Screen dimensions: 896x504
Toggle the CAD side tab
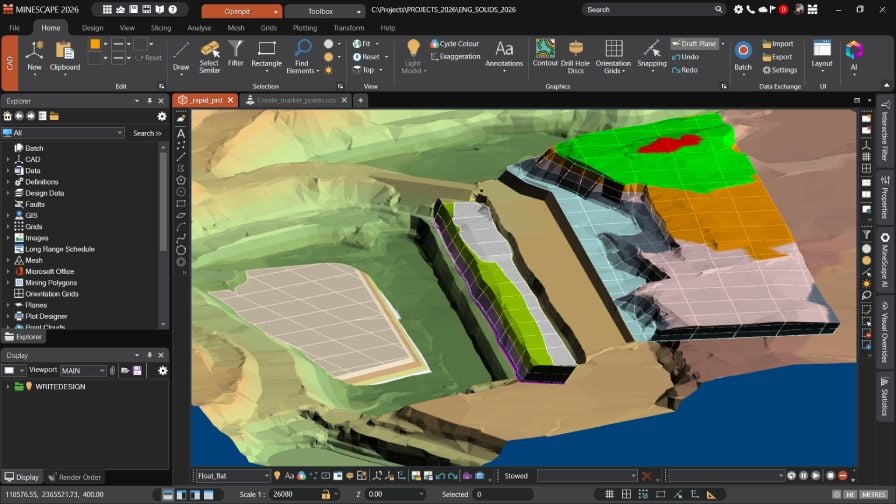10,63
